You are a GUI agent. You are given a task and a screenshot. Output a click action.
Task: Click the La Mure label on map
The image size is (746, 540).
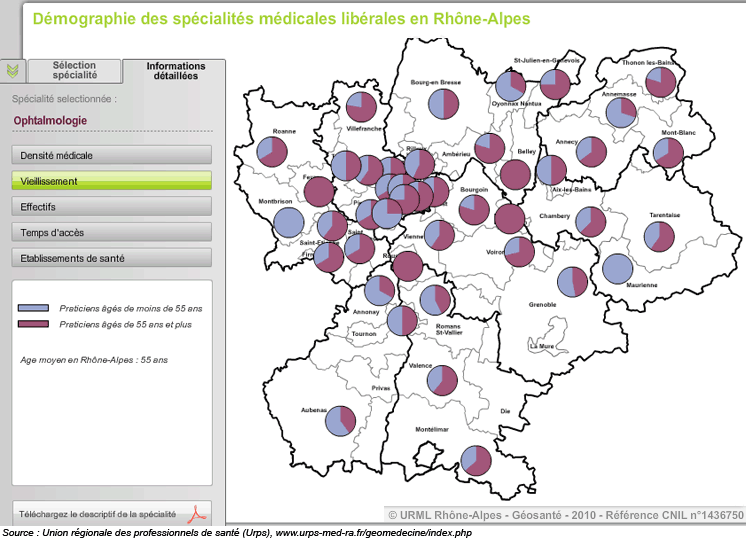point(542,346)
